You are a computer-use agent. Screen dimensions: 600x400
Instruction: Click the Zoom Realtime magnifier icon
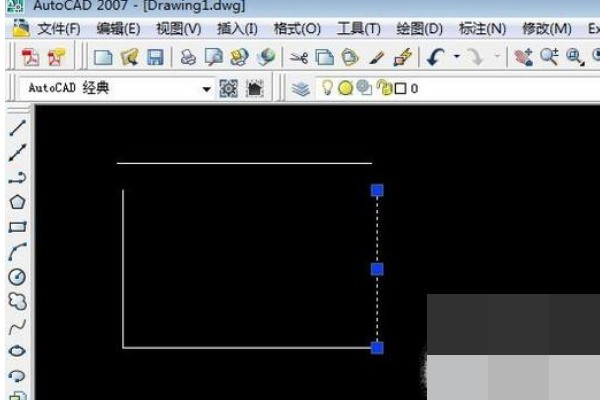tap(549, 57)
